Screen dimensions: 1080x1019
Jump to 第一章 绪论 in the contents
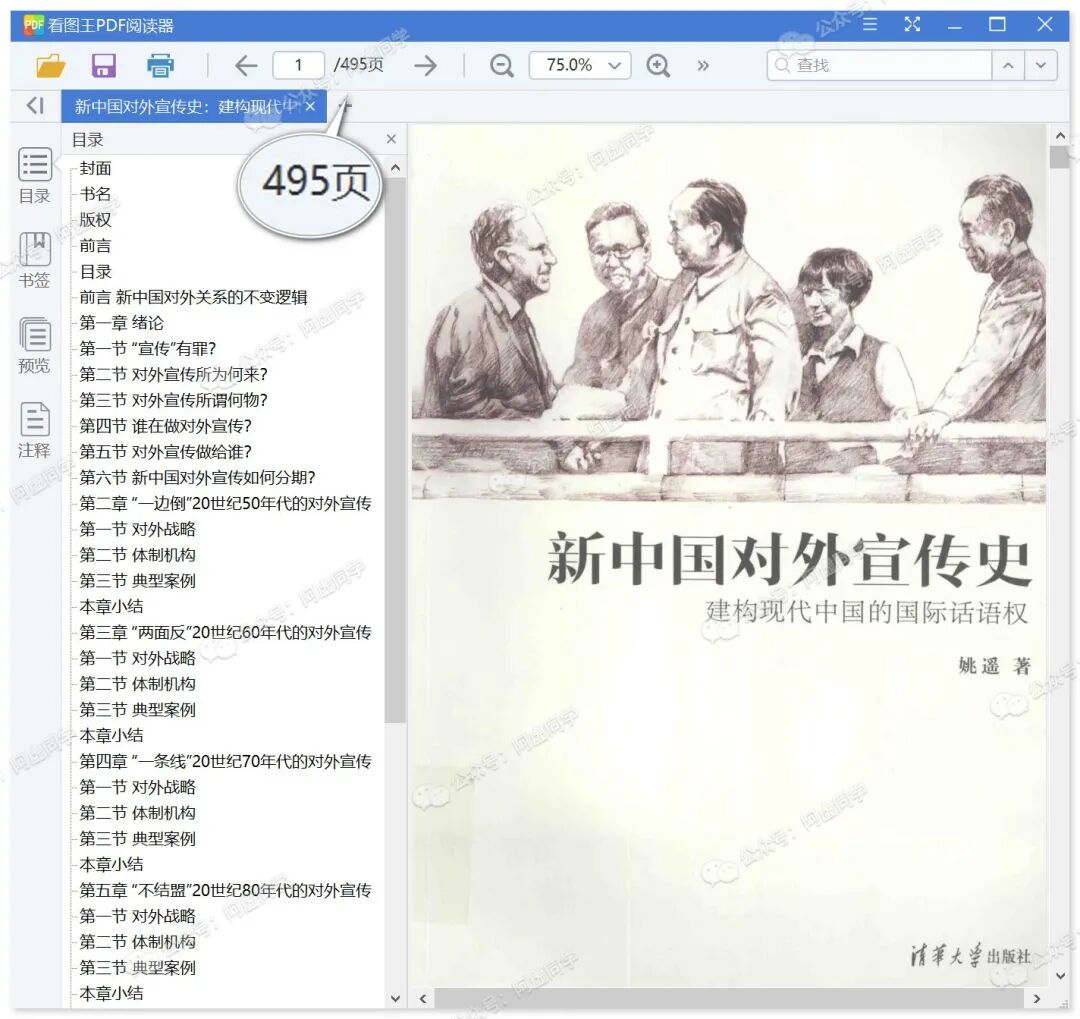tap(124, 322)
